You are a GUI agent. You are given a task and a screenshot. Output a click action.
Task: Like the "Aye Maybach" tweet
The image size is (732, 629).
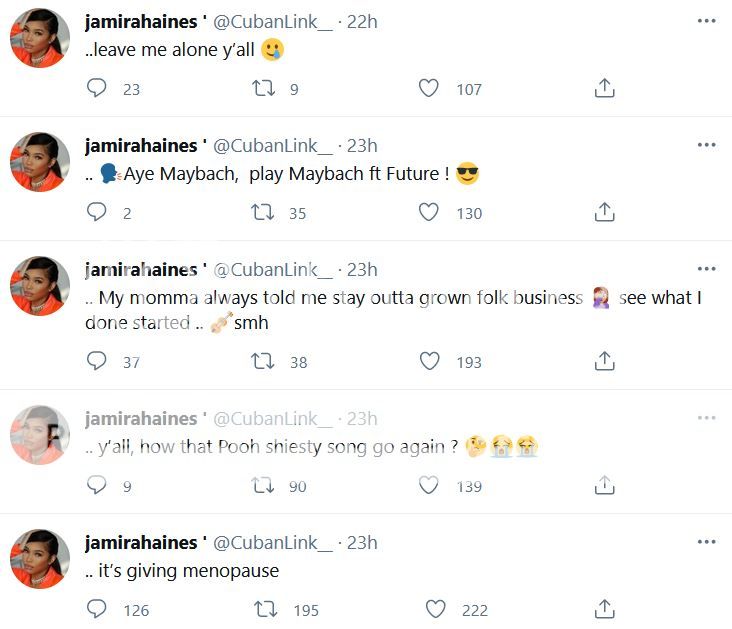point(428,212)
